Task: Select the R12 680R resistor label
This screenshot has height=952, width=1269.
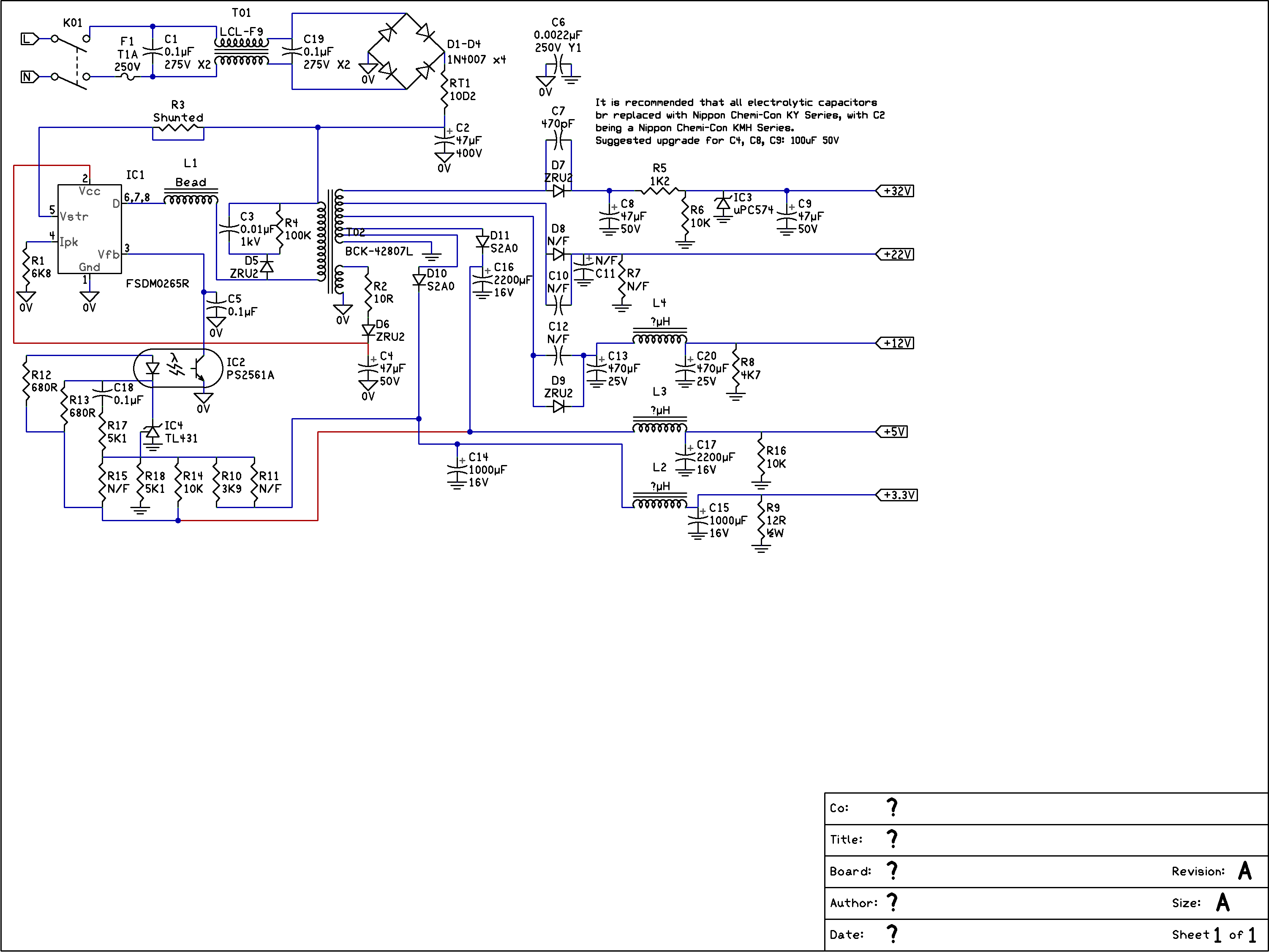Action: click(44, 381)
